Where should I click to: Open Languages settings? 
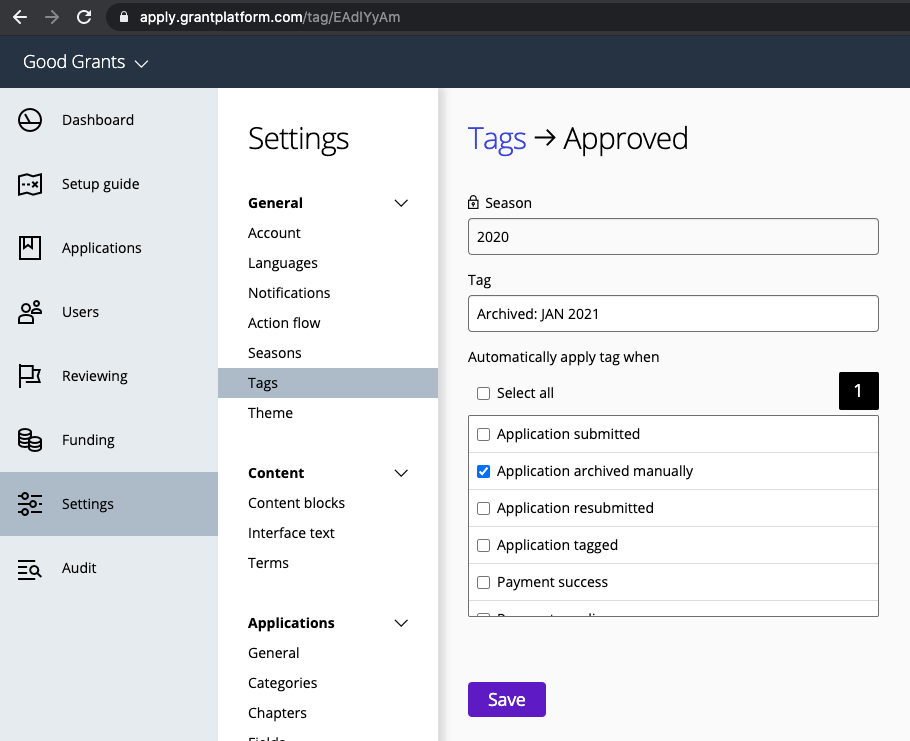coord(283,263)
